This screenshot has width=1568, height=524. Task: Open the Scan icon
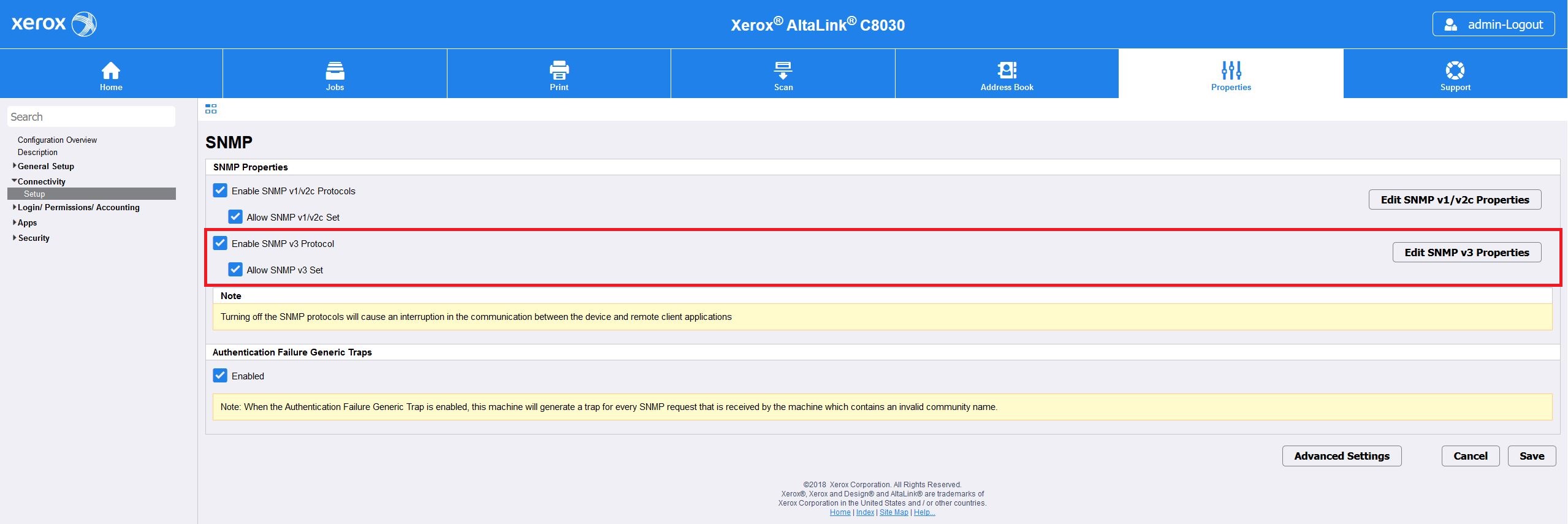pos(783,70)
